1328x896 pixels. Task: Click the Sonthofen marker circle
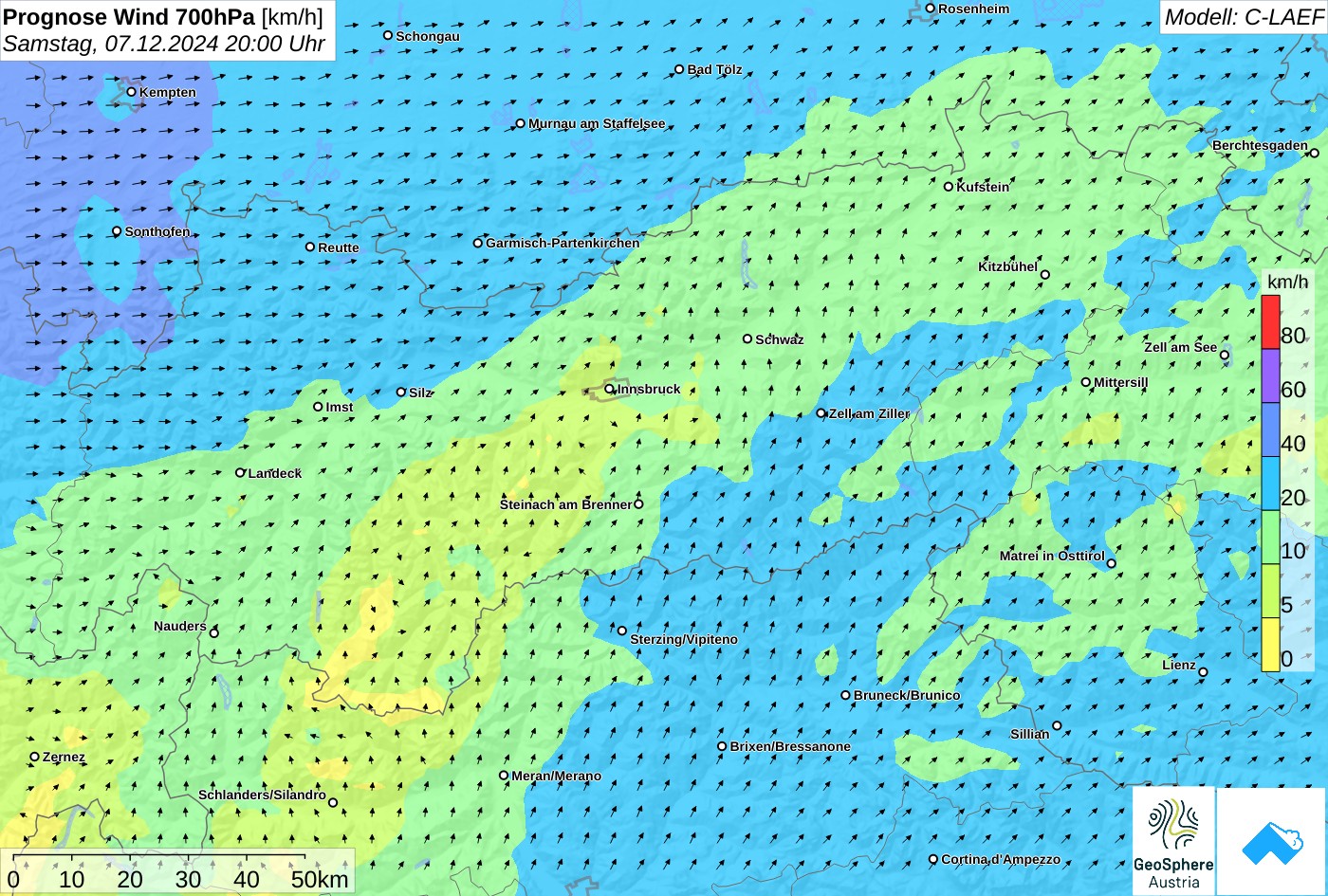(x=118, y=231)
